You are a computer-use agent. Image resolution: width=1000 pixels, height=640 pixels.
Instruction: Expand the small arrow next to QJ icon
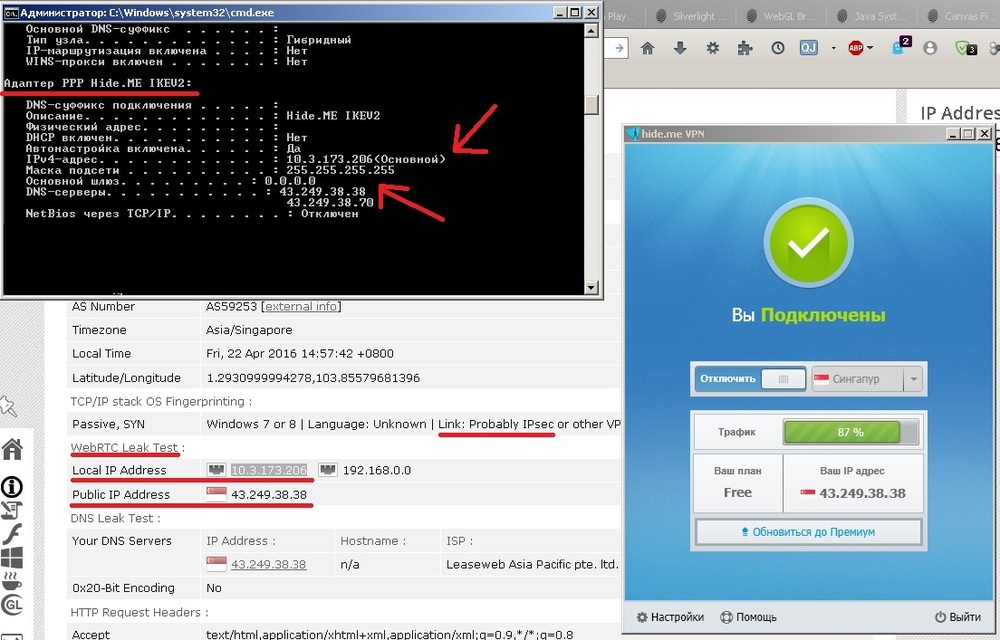833,48
